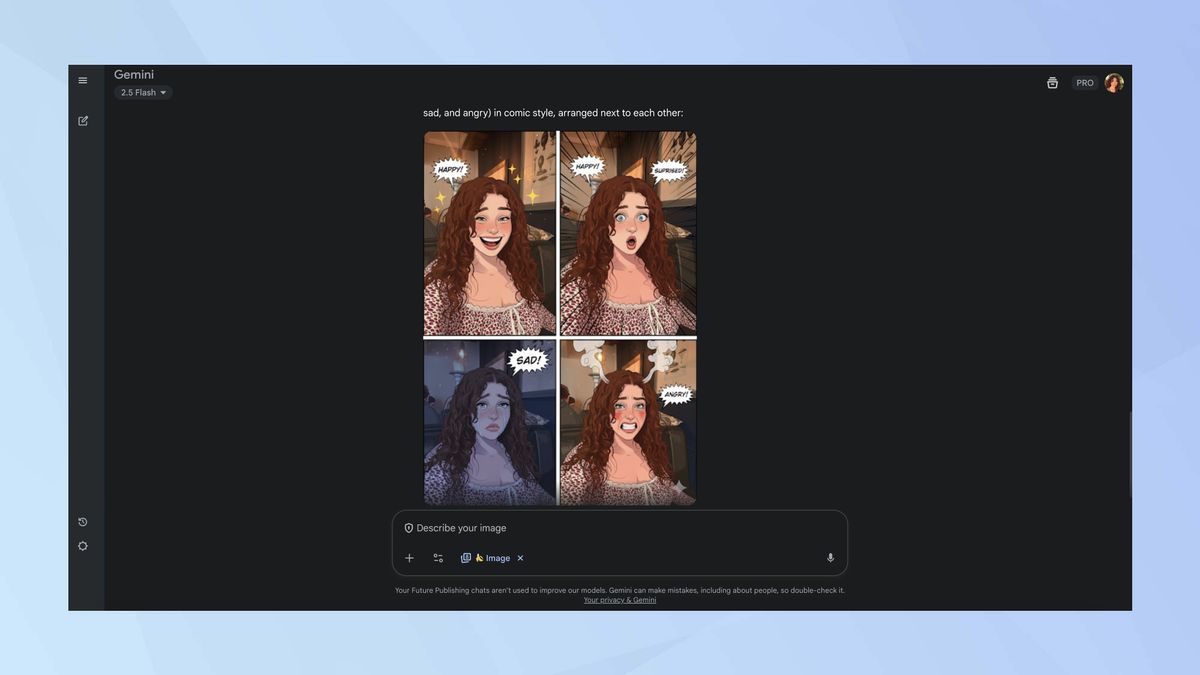Screen dimensions: 1200x675
Task: Remove the Image tool with the X
Action: pyautogui.click(x=519, y=557)
